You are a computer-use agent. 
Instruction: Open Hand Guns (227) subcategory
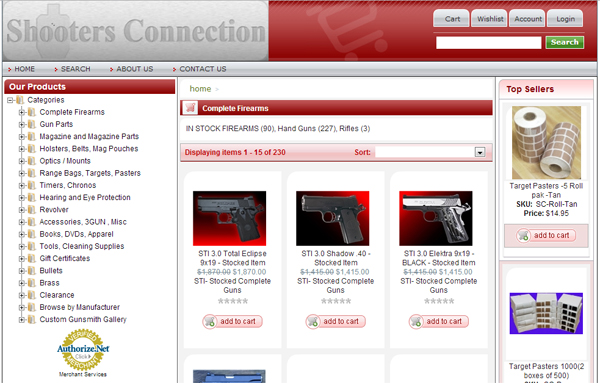pyautogui.click(x=307, y=129)
